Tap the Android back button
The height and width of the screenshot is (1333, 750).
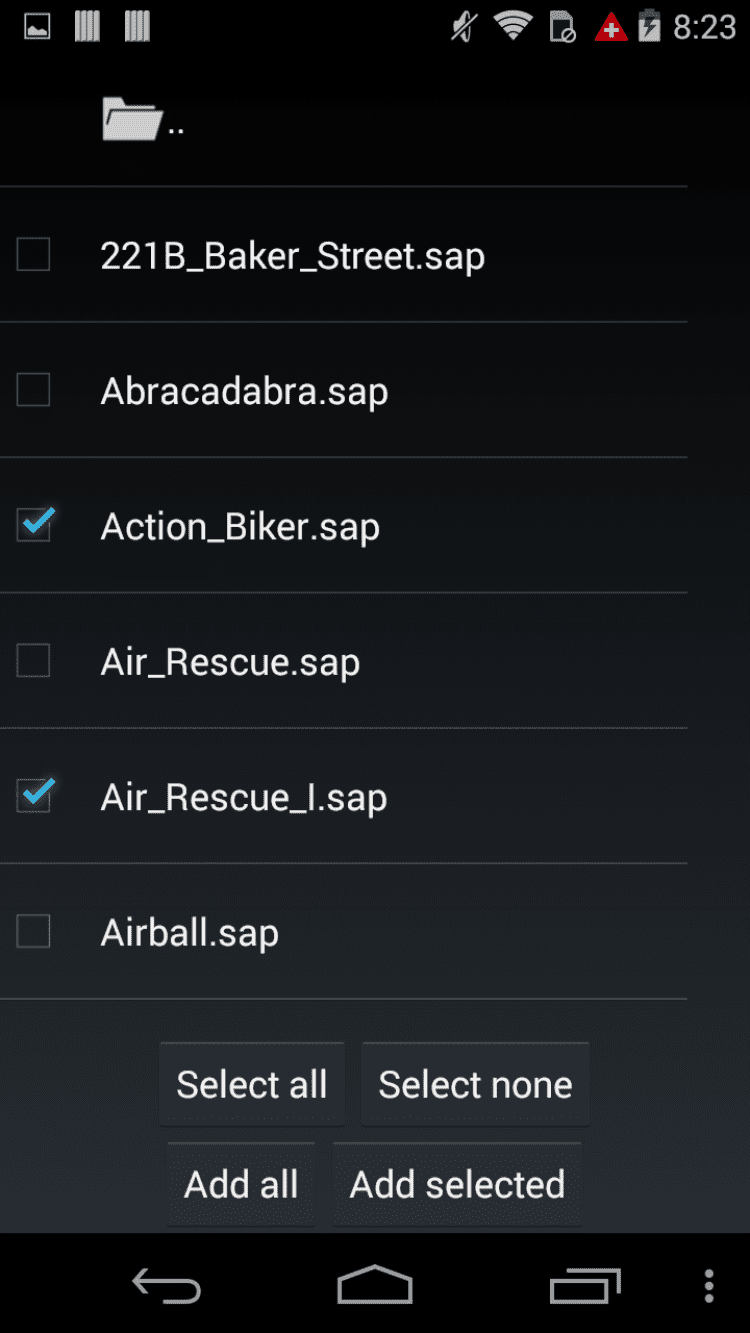point(166,1285)
